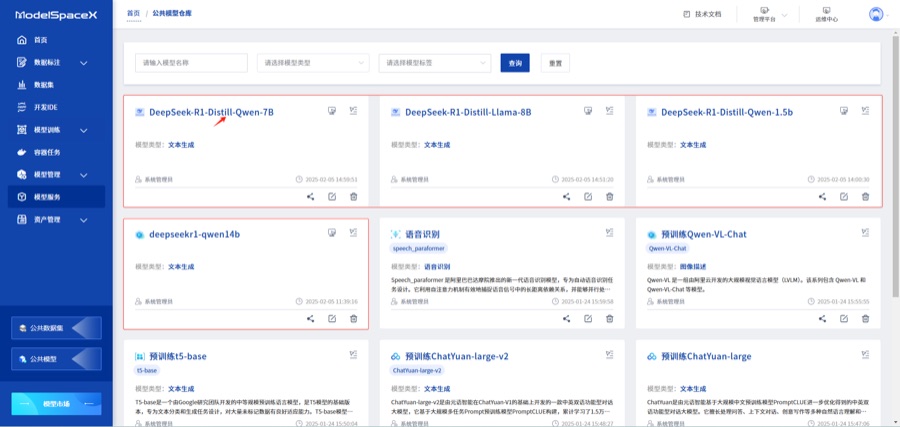900x427 pixels.
Task: Click the 查询 search button
Action: pos(515,63)
